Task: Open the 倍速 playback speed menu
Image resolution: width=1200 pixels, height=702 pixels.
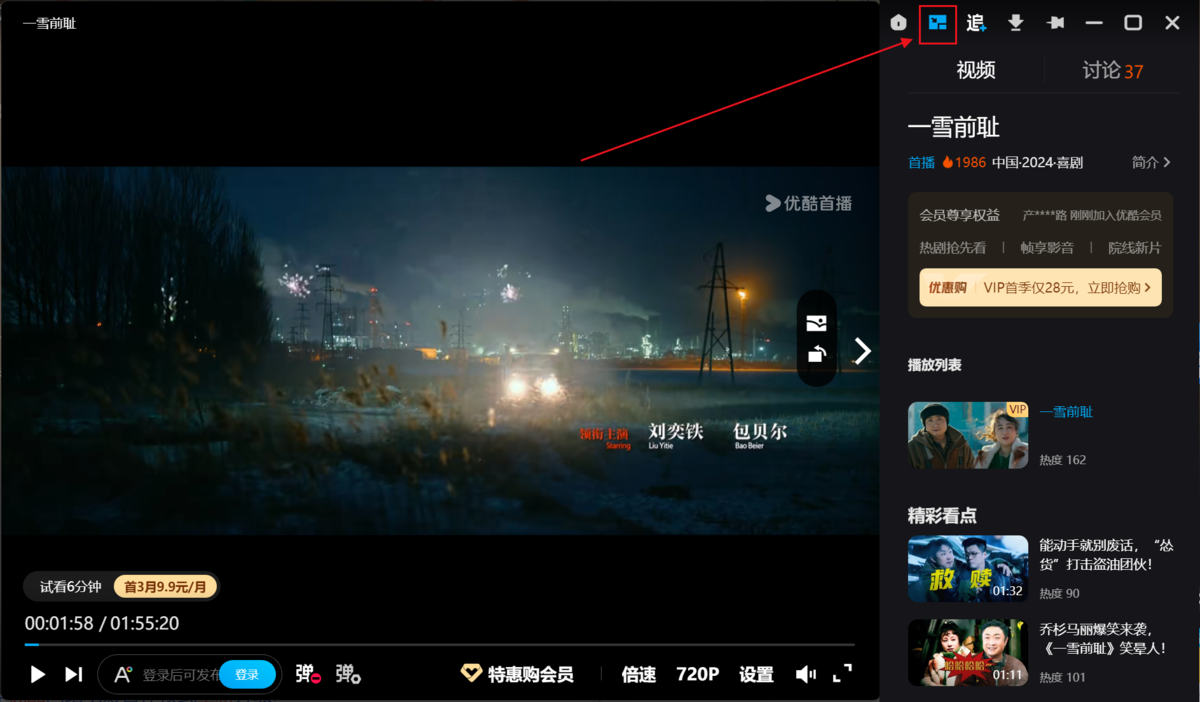Action: coord(638,674)
